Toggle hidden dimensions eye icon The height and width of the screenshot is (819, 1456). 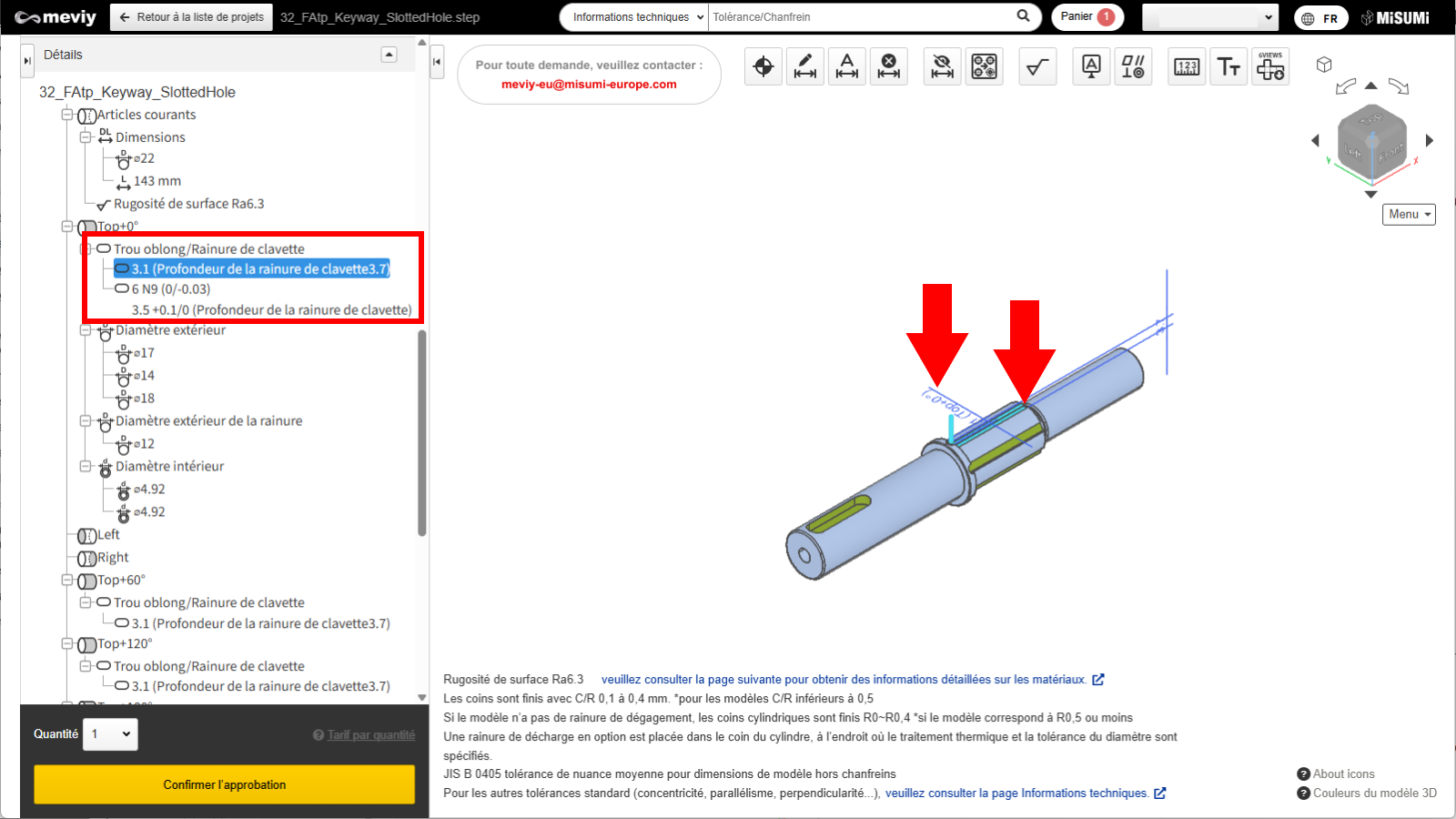943,66
